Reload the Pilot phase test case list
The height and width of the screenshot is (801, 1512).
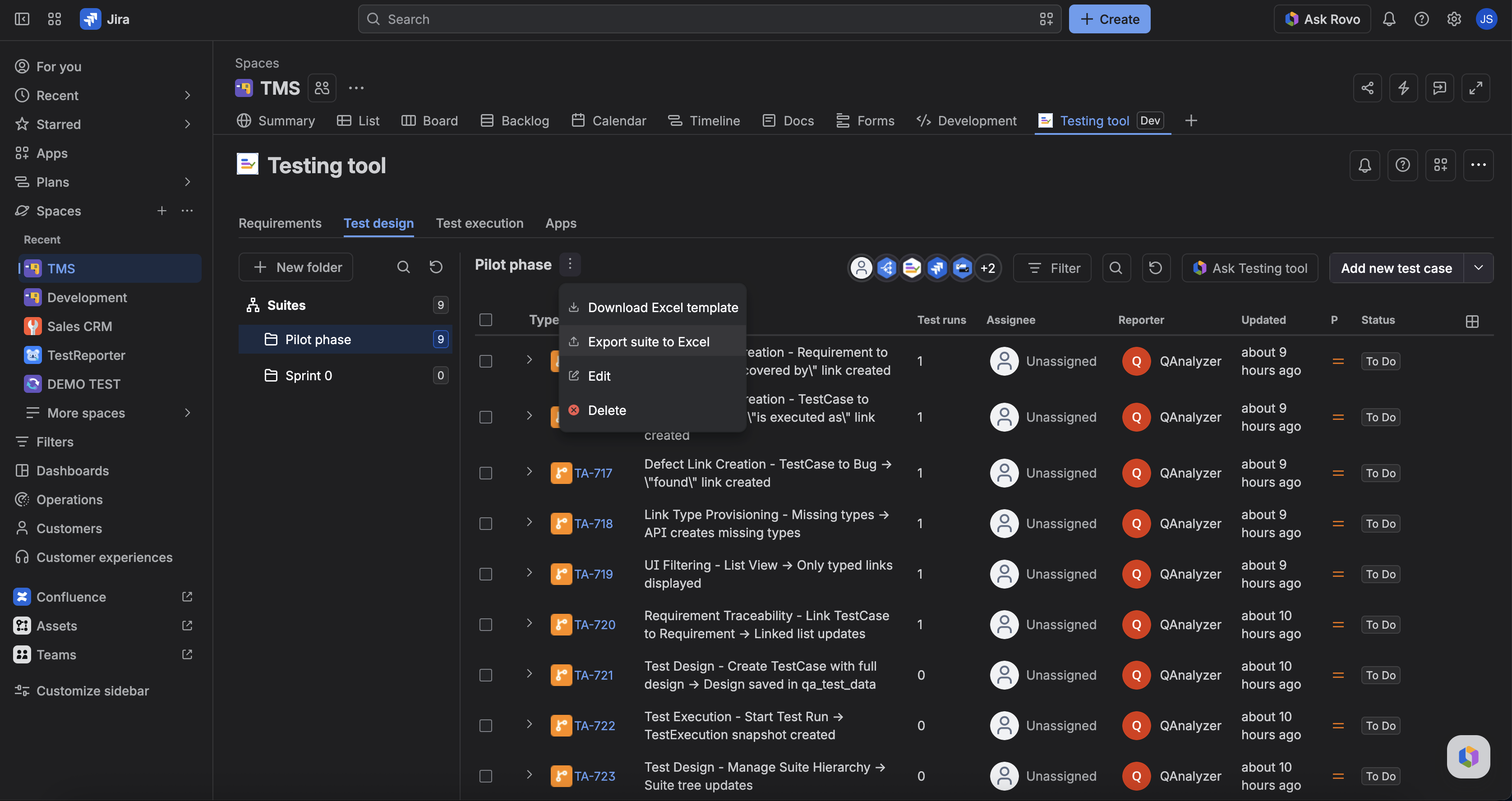(x=1155, y=268)
